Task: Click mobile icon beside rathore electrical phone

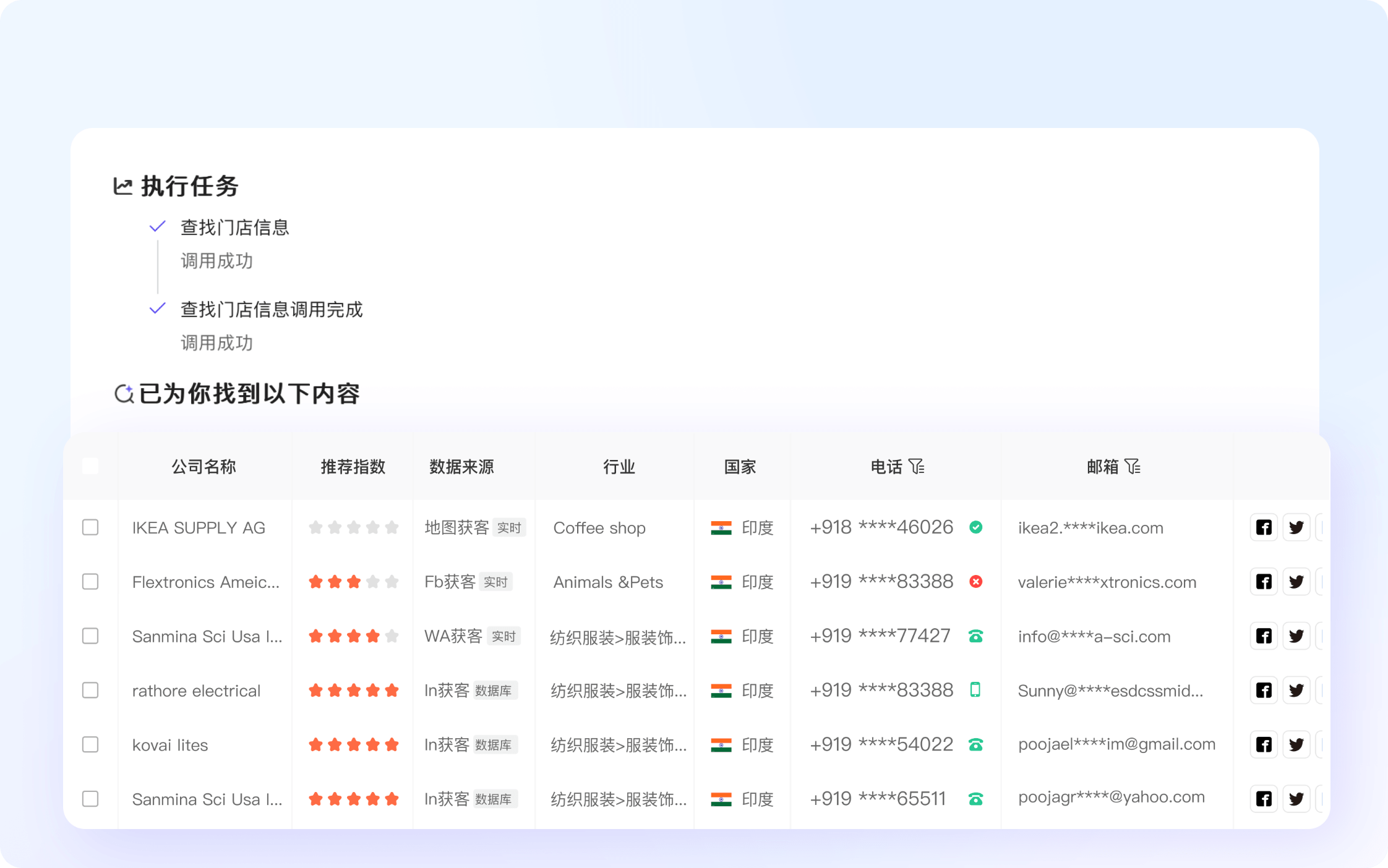Action: pos(975,690)
